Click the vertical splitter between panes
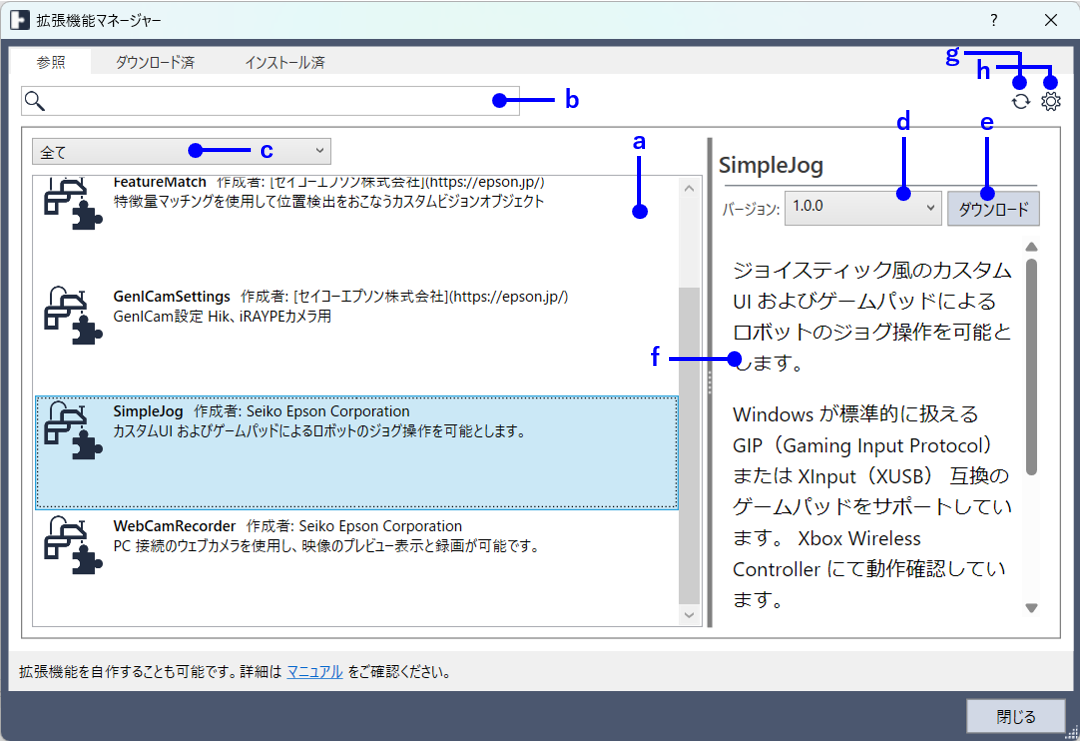This screenshot has height=741, width=1081. (710, 381)
